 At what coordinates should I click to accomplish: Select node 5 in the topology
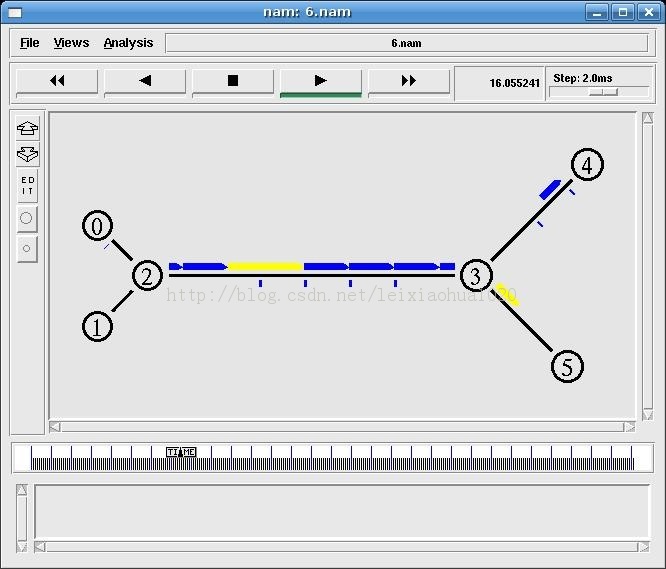tap(567, 366)
